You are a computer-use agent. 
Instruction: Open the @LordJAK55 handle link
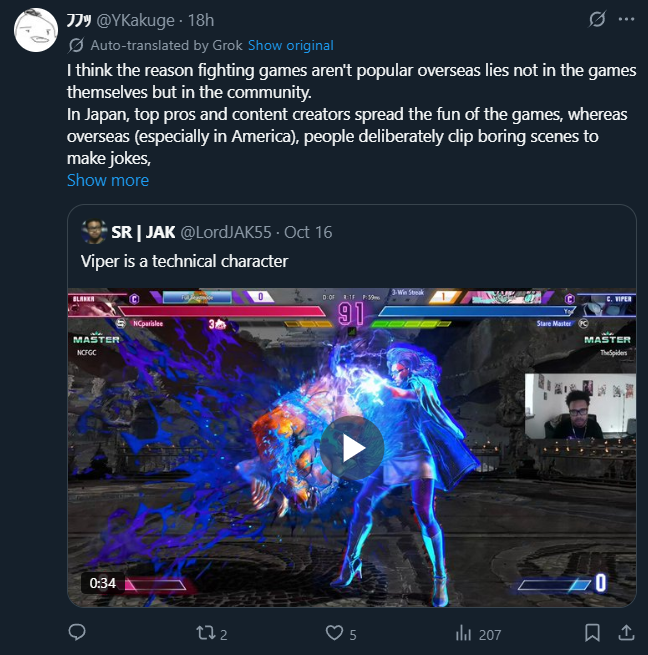point(226,232)
